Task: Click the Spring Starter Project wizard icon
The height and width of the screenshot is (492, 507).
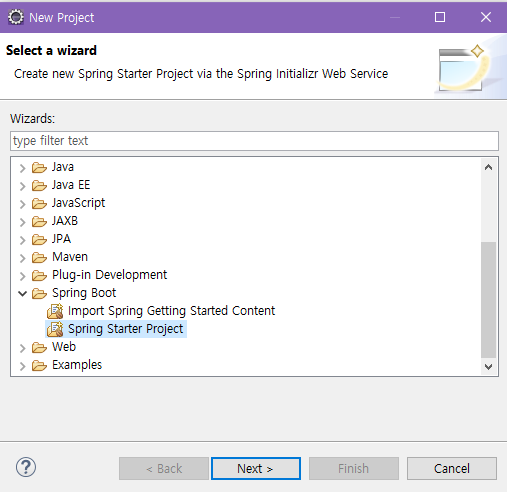Action: click(x=55, y=329)
